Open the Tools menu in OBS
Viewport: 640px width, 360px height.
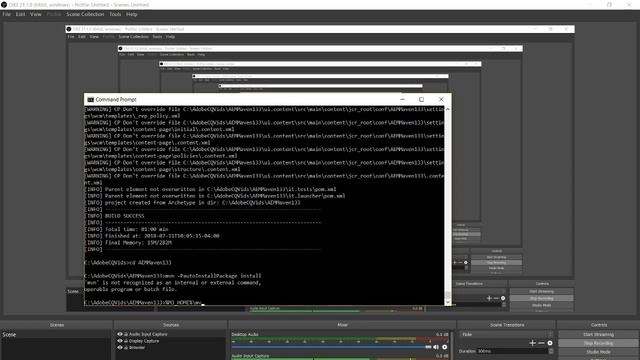click(x=115, y=14)
